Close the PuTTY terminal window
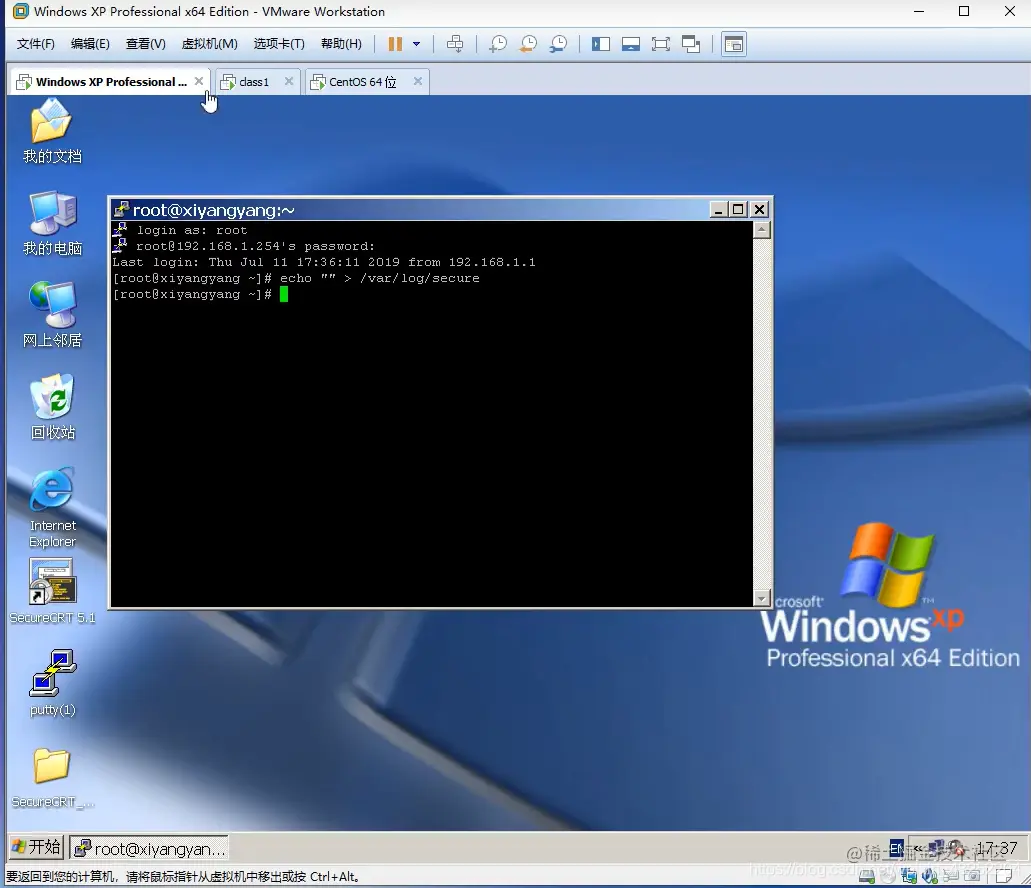This screenshot has height=888, width=1031. click(x=759, y=210)
